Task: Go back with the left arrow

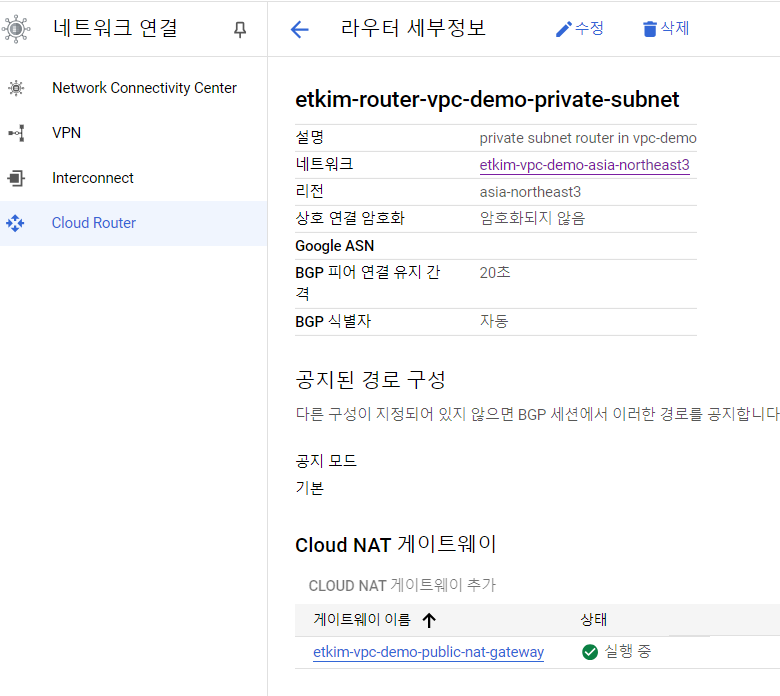Action: tap(299, 29)
